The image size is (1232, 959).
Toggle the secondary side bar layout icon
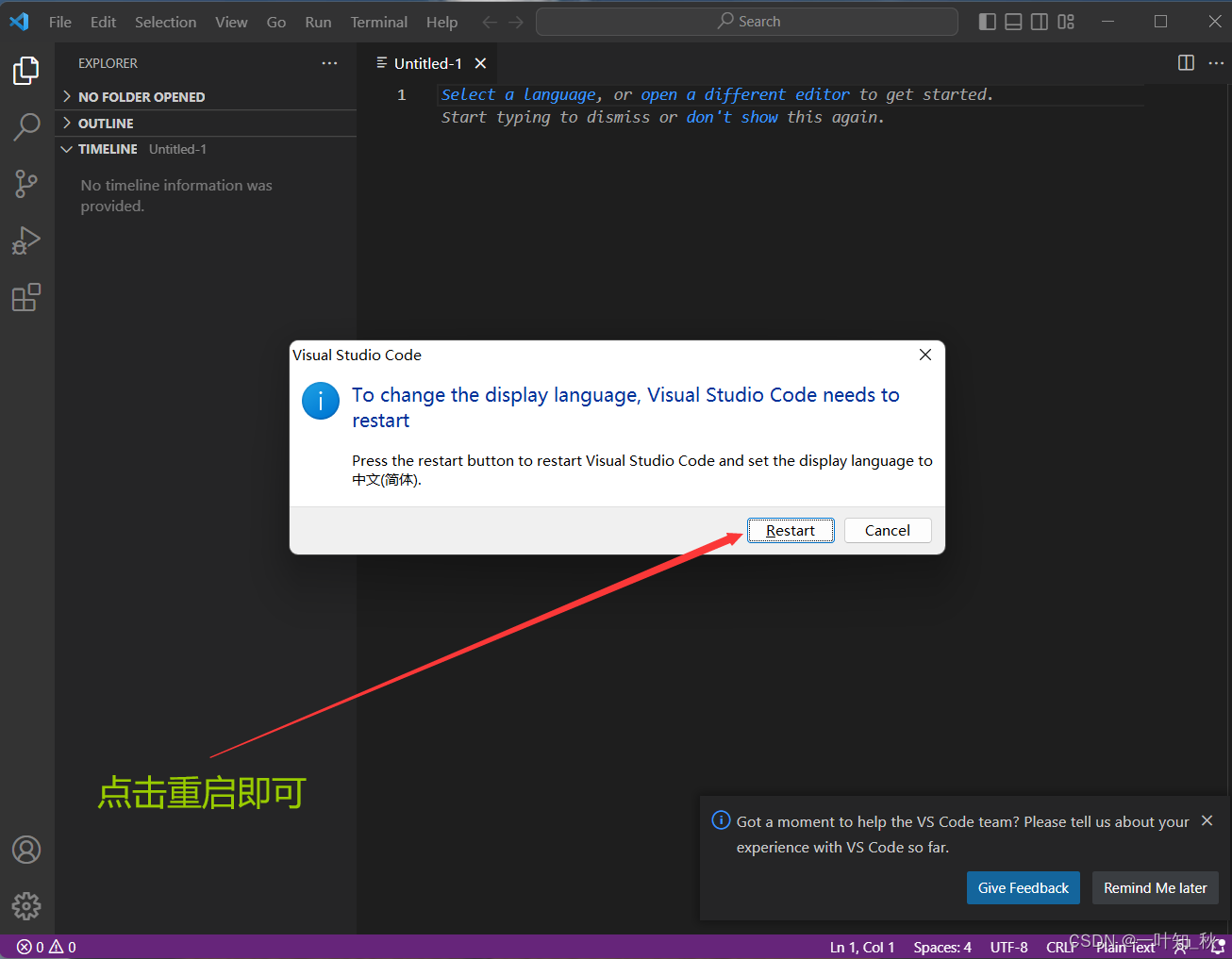pos(1040,22)
